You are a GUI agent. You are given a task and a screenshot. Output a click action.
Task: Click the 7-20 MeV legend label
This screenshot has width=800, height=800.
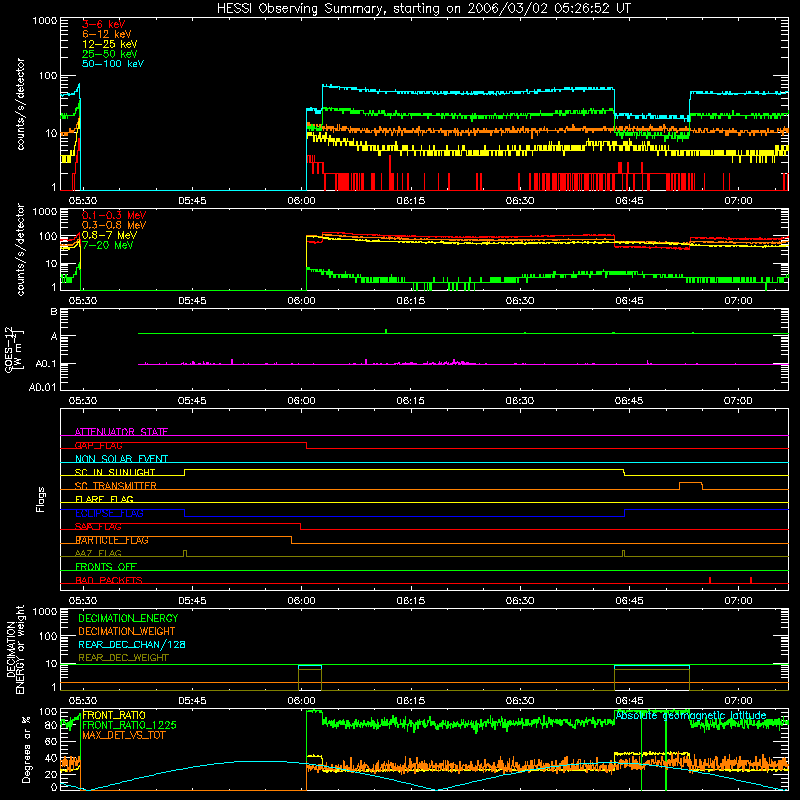tap(108, 245)
